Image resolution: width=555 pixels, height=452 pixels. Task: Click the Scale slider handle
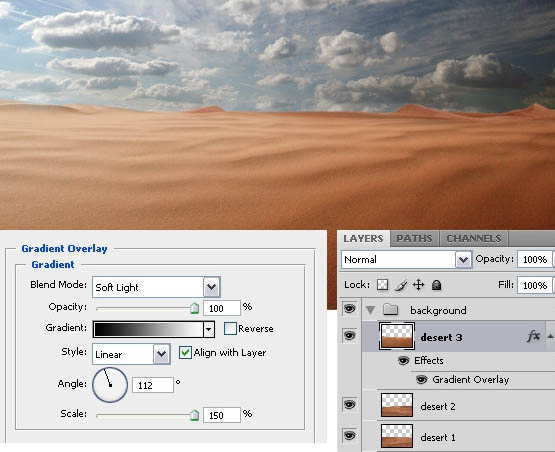(194, 415)
